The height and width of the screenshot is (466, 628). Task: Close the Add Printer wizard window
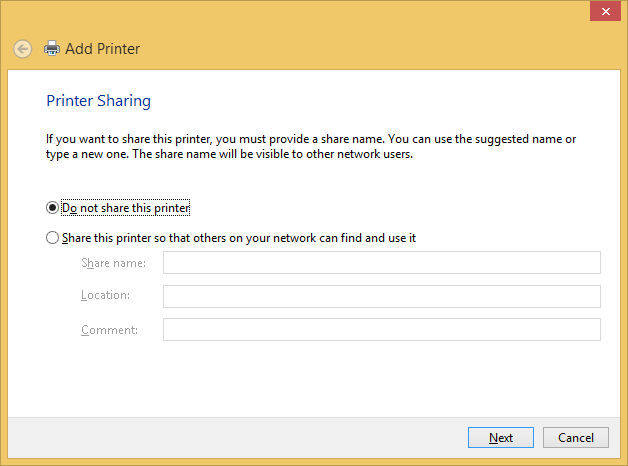coord(603,11)
